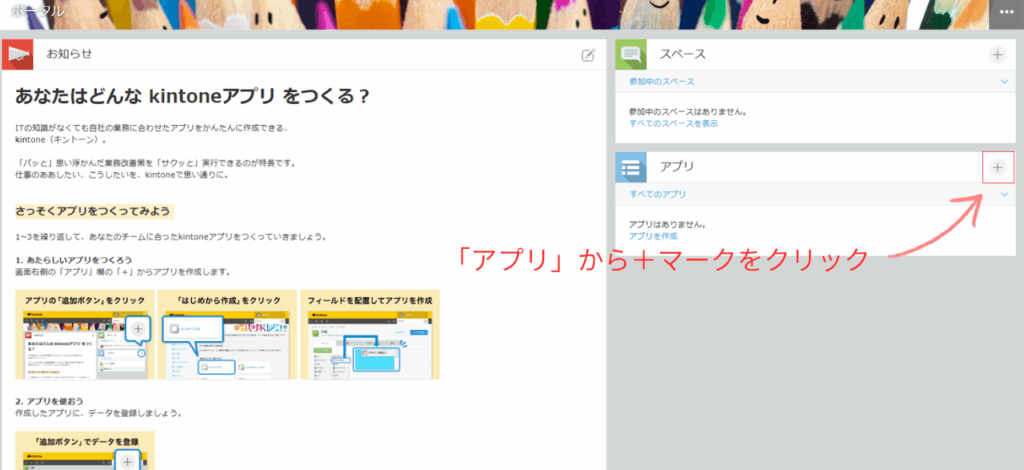
Task: Open the portal options three-dot menu
Action: tap(1006, 14)
